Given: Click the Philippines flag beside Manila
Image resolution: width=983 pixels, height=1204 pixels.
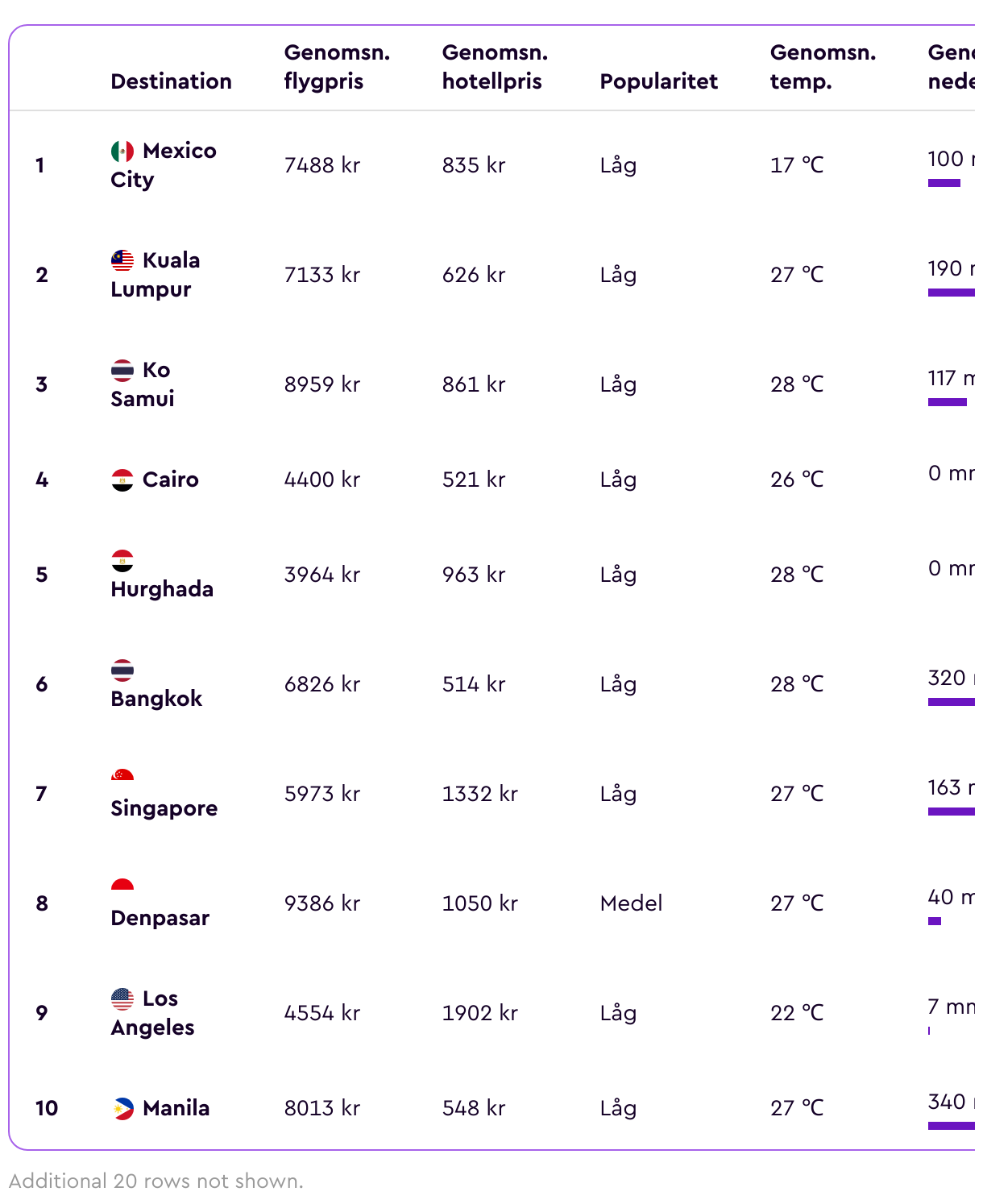Looking at the screenshot, I should point(122,1108).
